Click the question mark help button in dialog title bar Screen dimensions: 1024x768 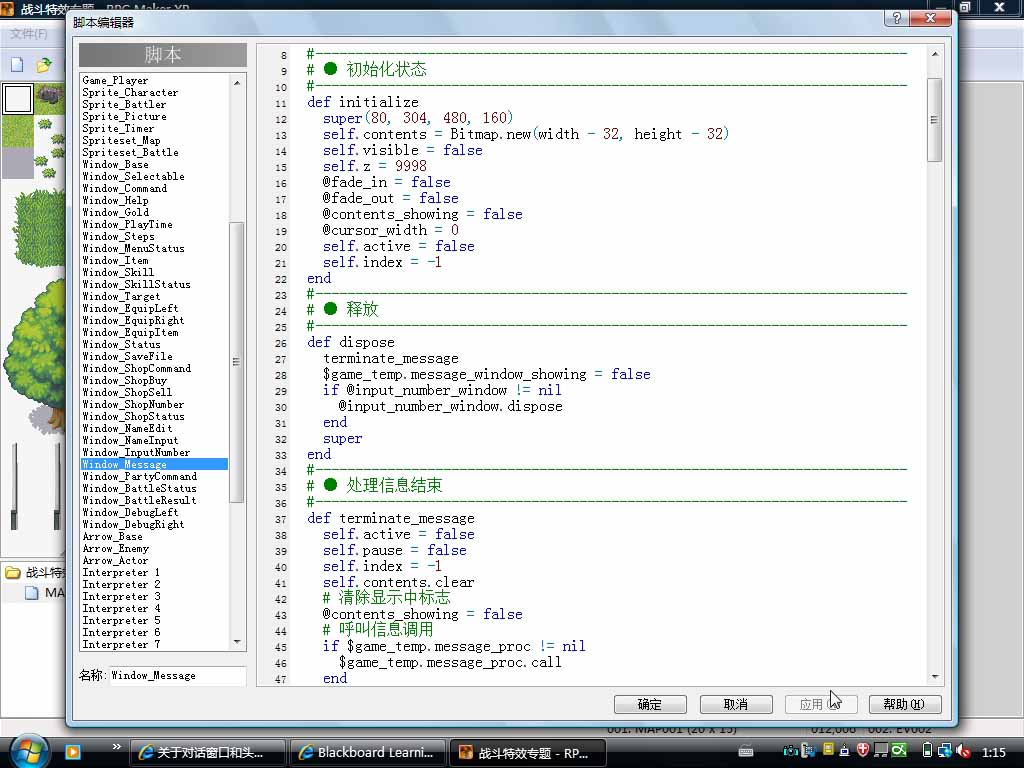pos(897,18)
